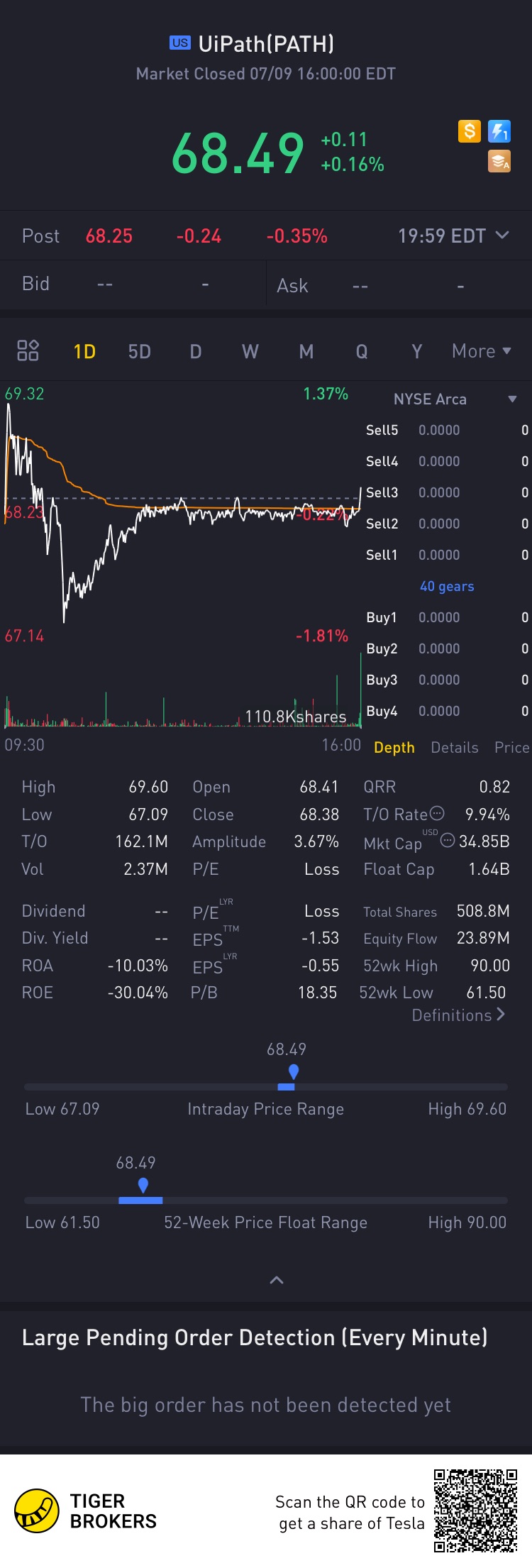Switch to the Details tab
This screenshot has height=1568, width=532.
click(455, 748)
